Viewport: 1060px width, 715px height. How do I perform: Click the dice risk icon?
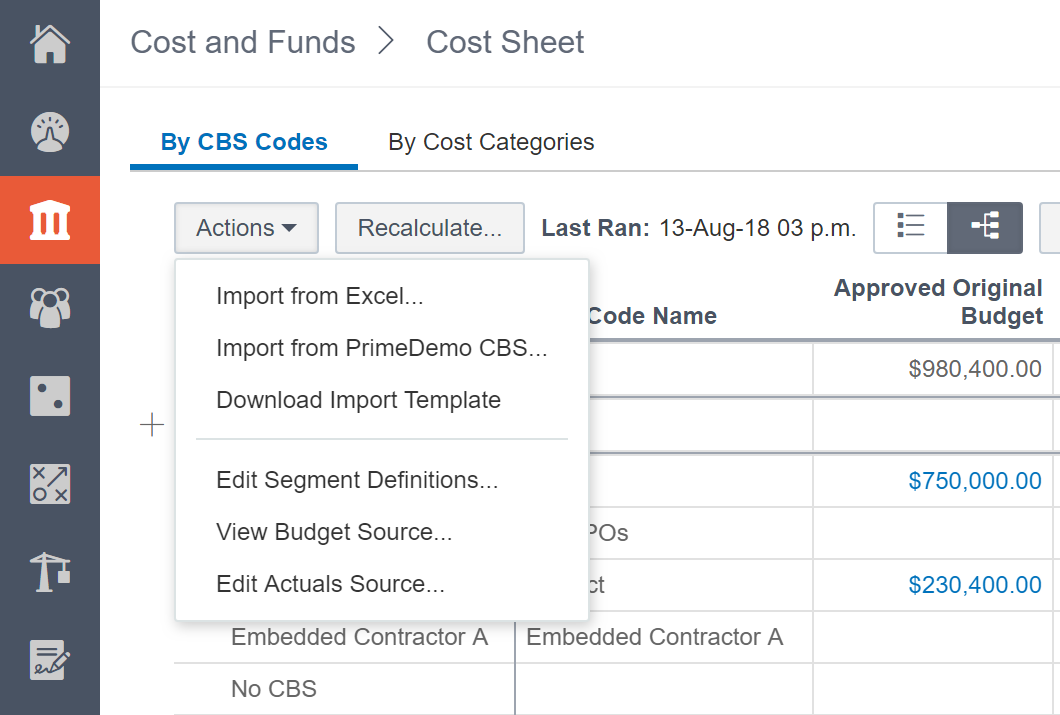(50, 396)
